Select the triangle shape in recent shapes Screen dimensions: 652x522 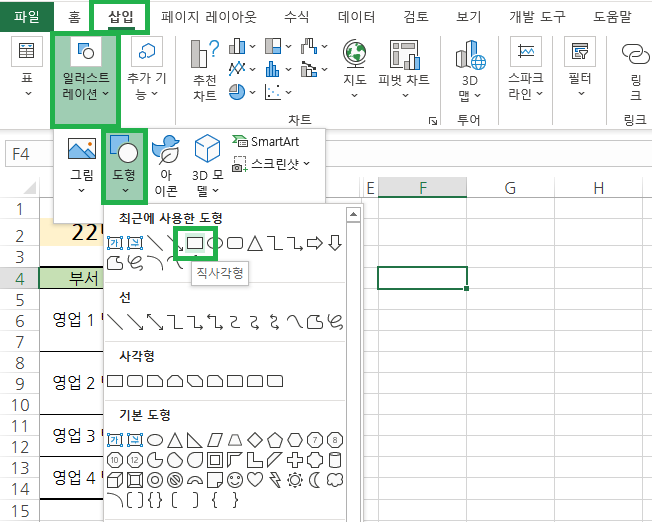tap(255, 243)
